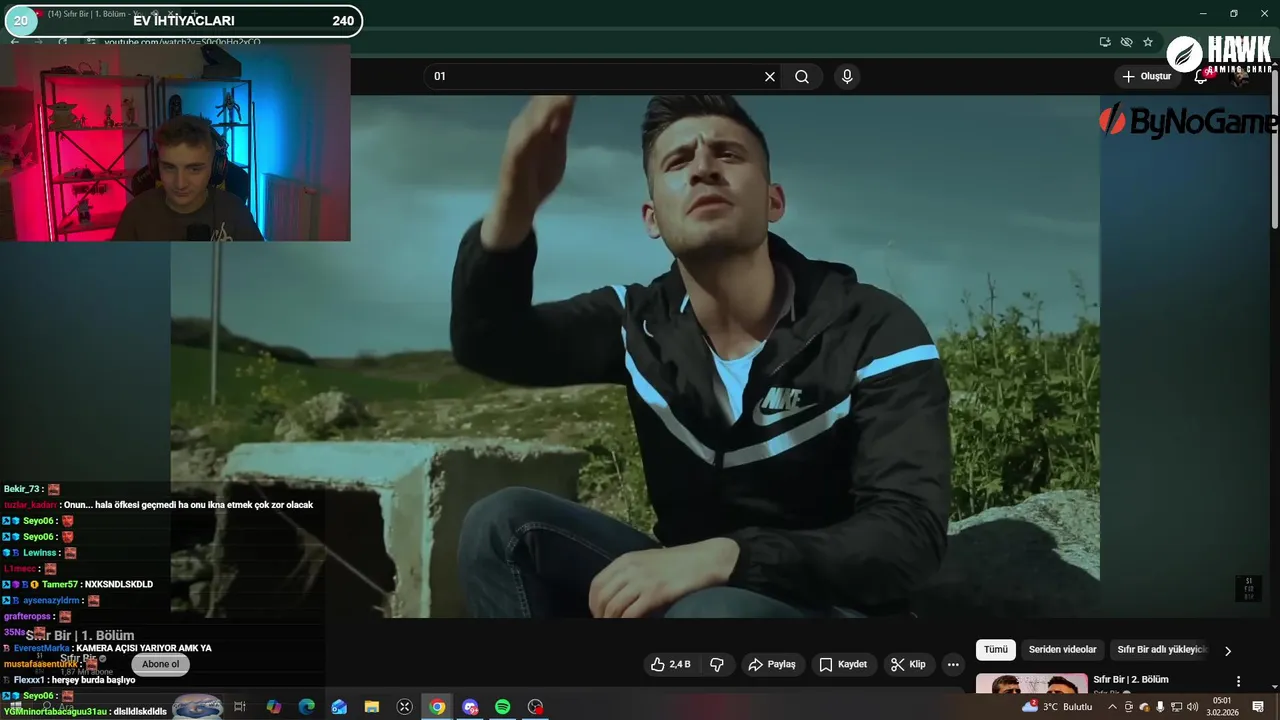Image resolution: width=1280 pixels, height=720 pixels.
Task: Click chat message from EverestMarka
Action: (107, 648)
